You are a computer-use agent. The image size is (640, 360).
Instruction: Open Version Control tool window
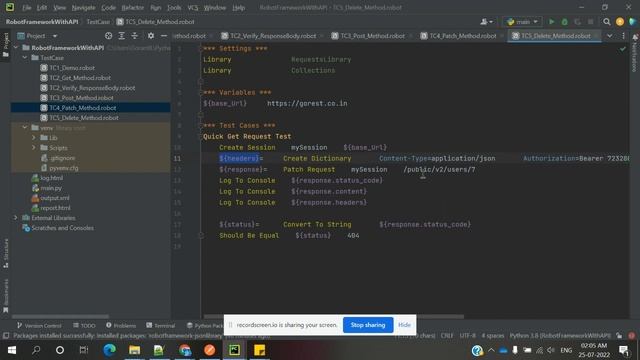39,325
